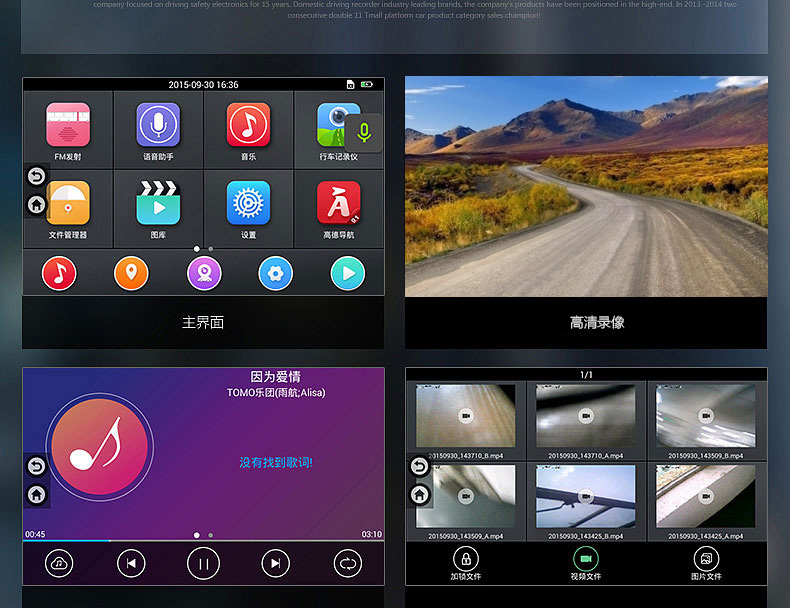
Task: Open cloud music in player
Action: click(59, 563)
